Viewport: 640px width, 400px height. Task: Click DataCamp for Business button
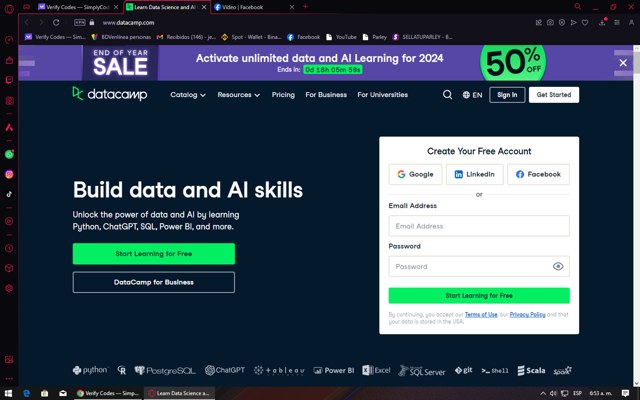154,282
